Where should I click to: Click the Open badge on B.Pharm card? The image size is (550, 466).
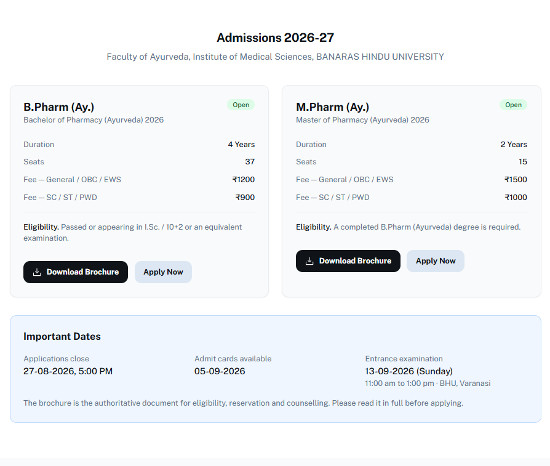[x=241, y=105]
